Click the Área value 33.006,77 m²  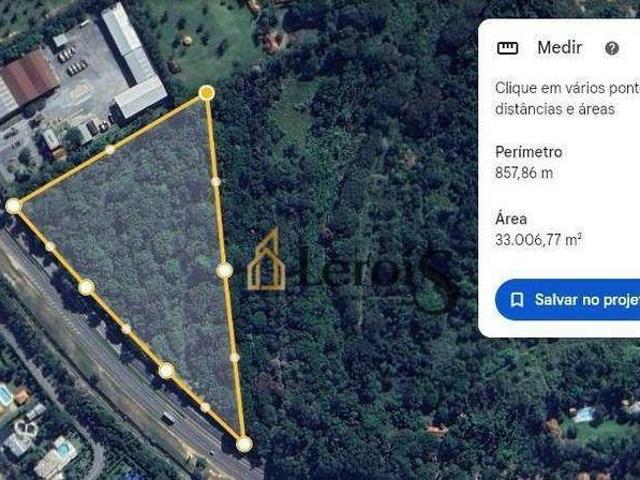pos(539,240)
